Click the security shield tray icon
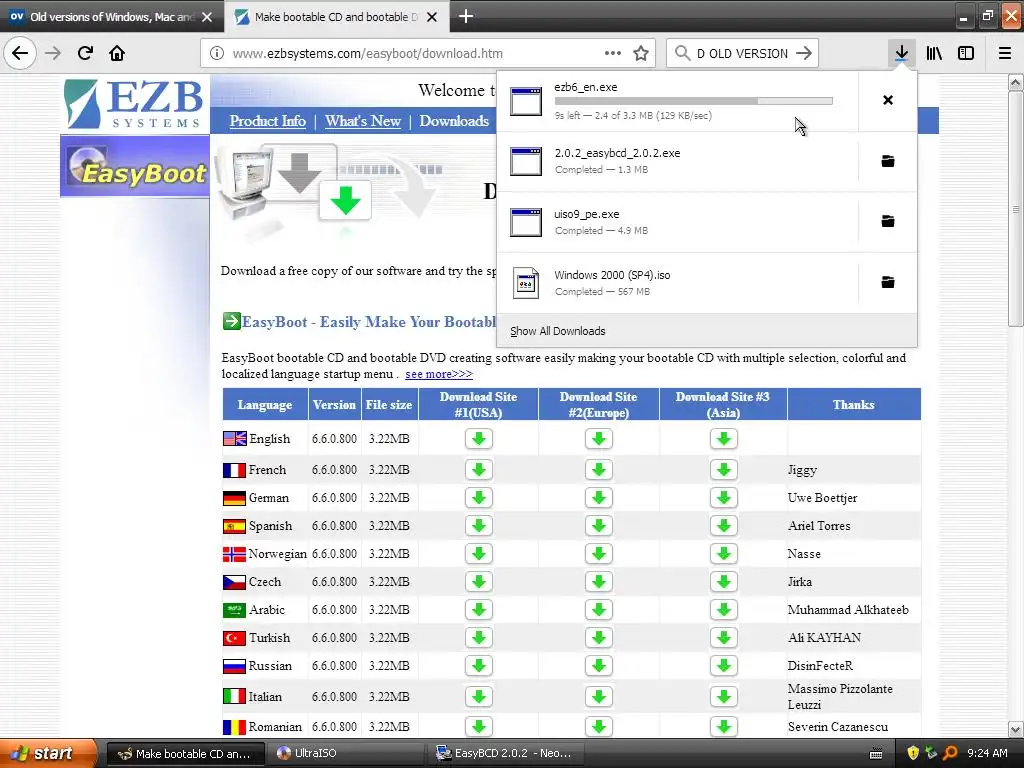This screenshot has width=1024, height=768. point(913,753)
